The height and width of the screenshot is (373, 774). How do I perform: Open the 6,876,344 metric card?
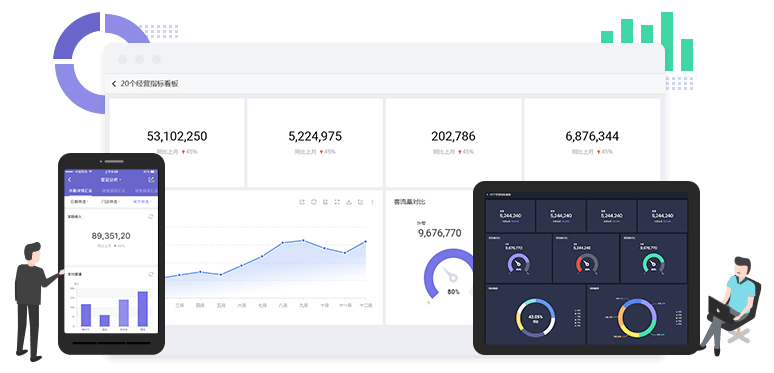tap(592, 142)
